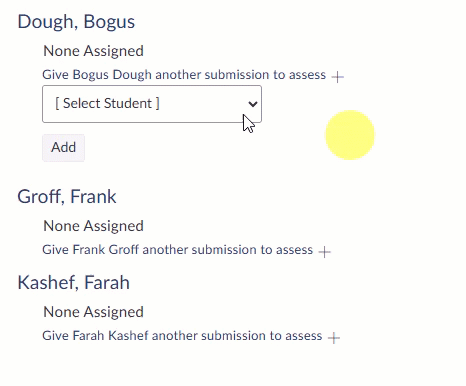Click the [ Select Student ] placeholder text

(107, 103)
